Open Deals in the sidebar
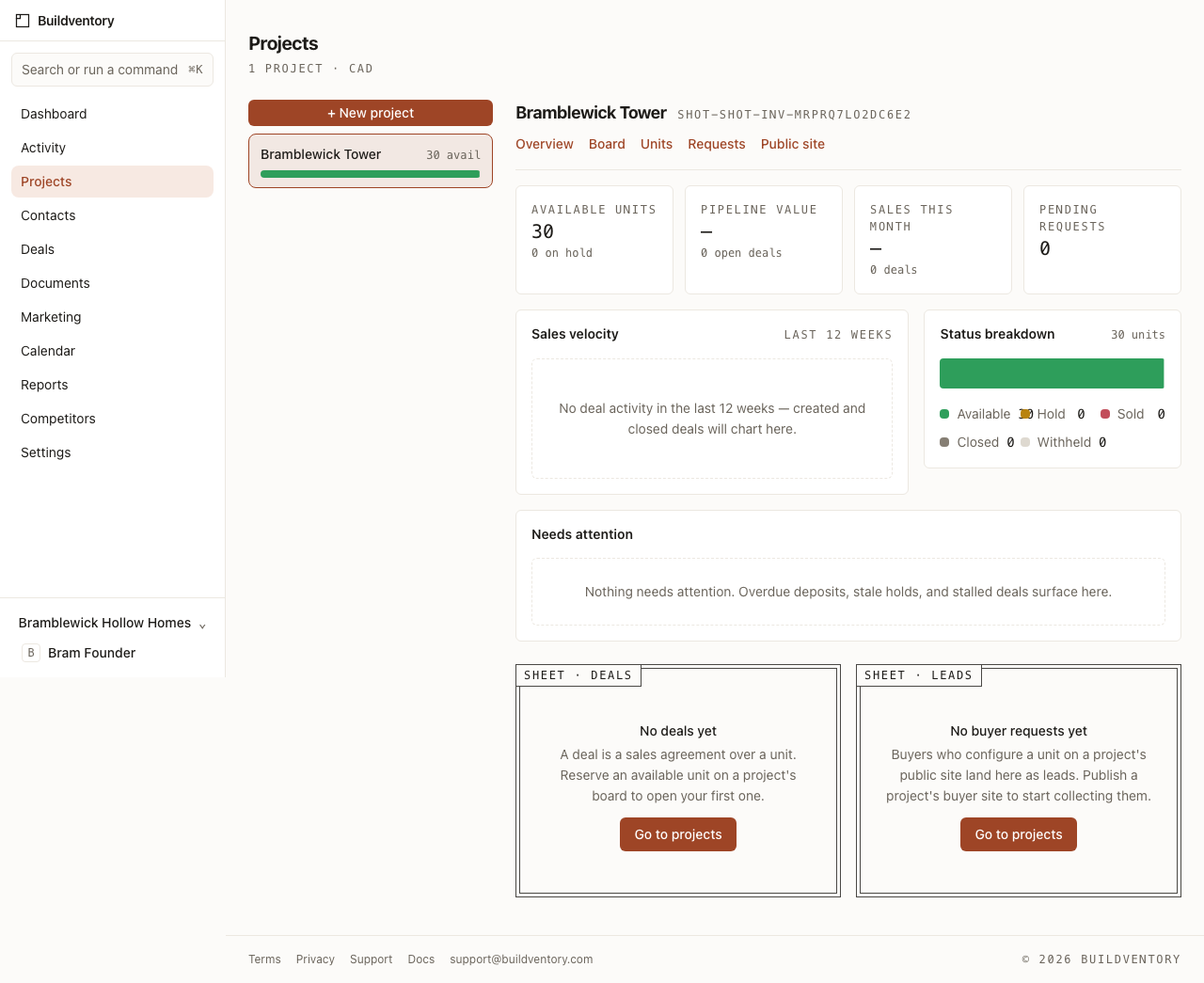This screenshot has height=983, width=1204. tap(112, 249)
